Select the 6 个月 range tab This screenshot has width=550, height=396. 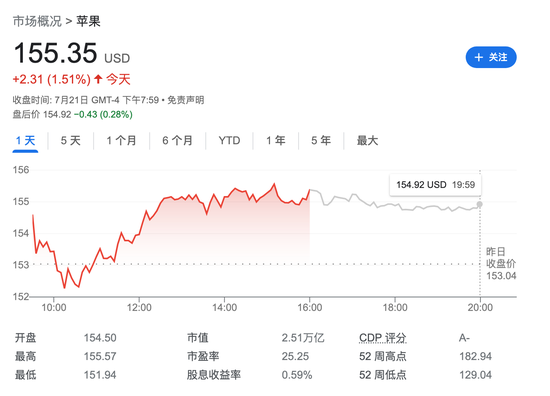[x=177, y=141]
